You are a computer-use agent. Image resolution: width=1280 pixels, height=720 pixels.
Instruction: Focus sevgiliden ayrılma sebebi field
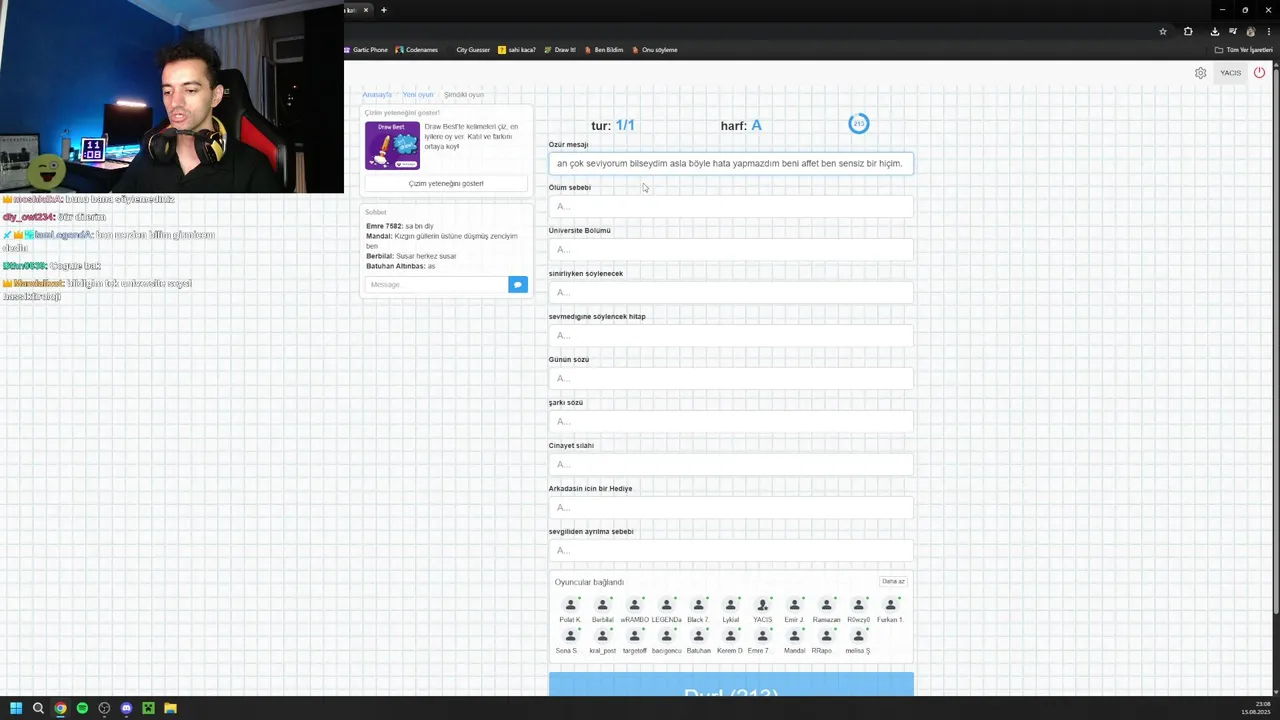731,550
